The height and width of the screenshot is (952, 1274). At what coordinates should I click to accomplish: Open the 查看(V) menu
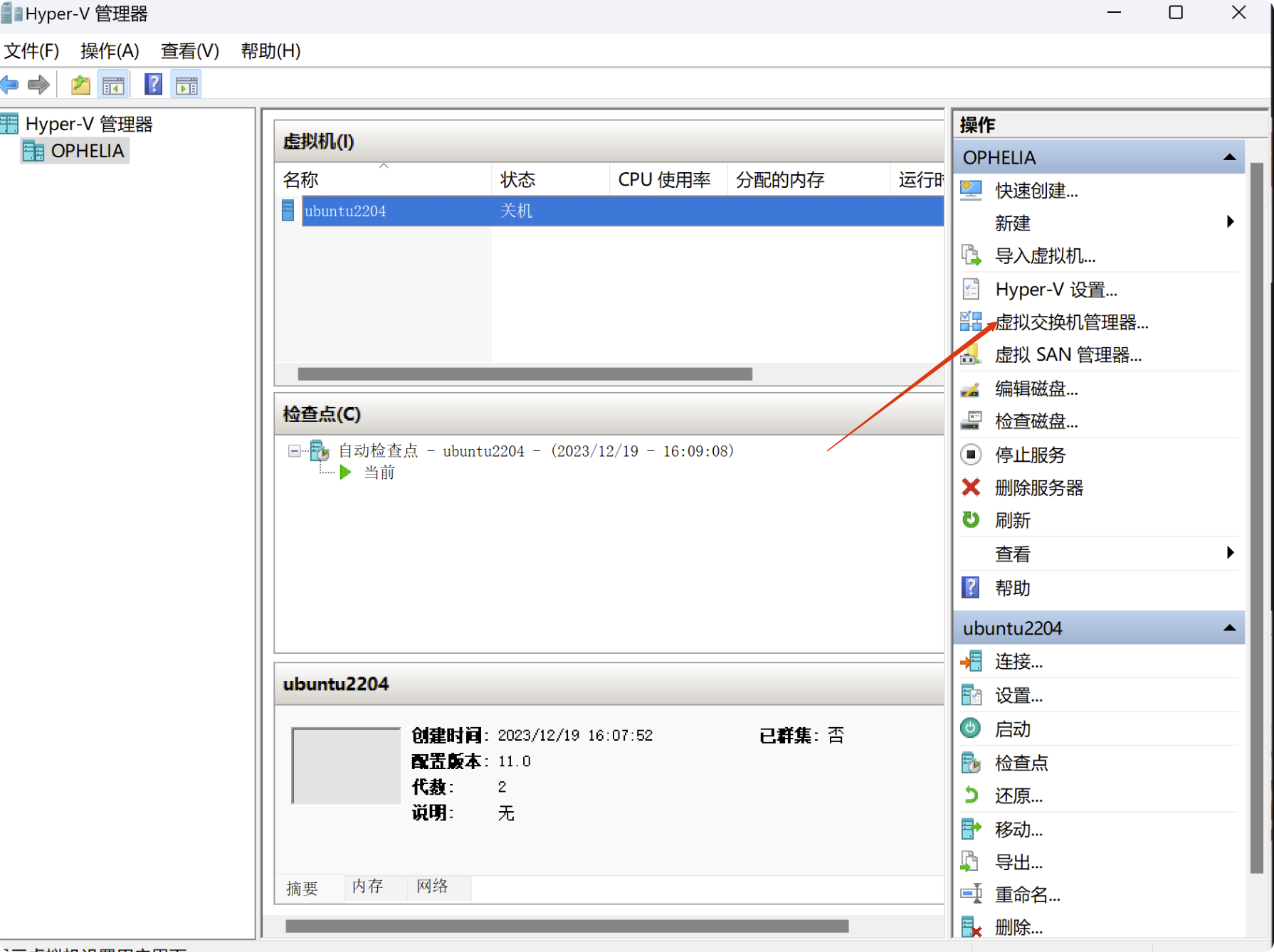click(190, 51)
